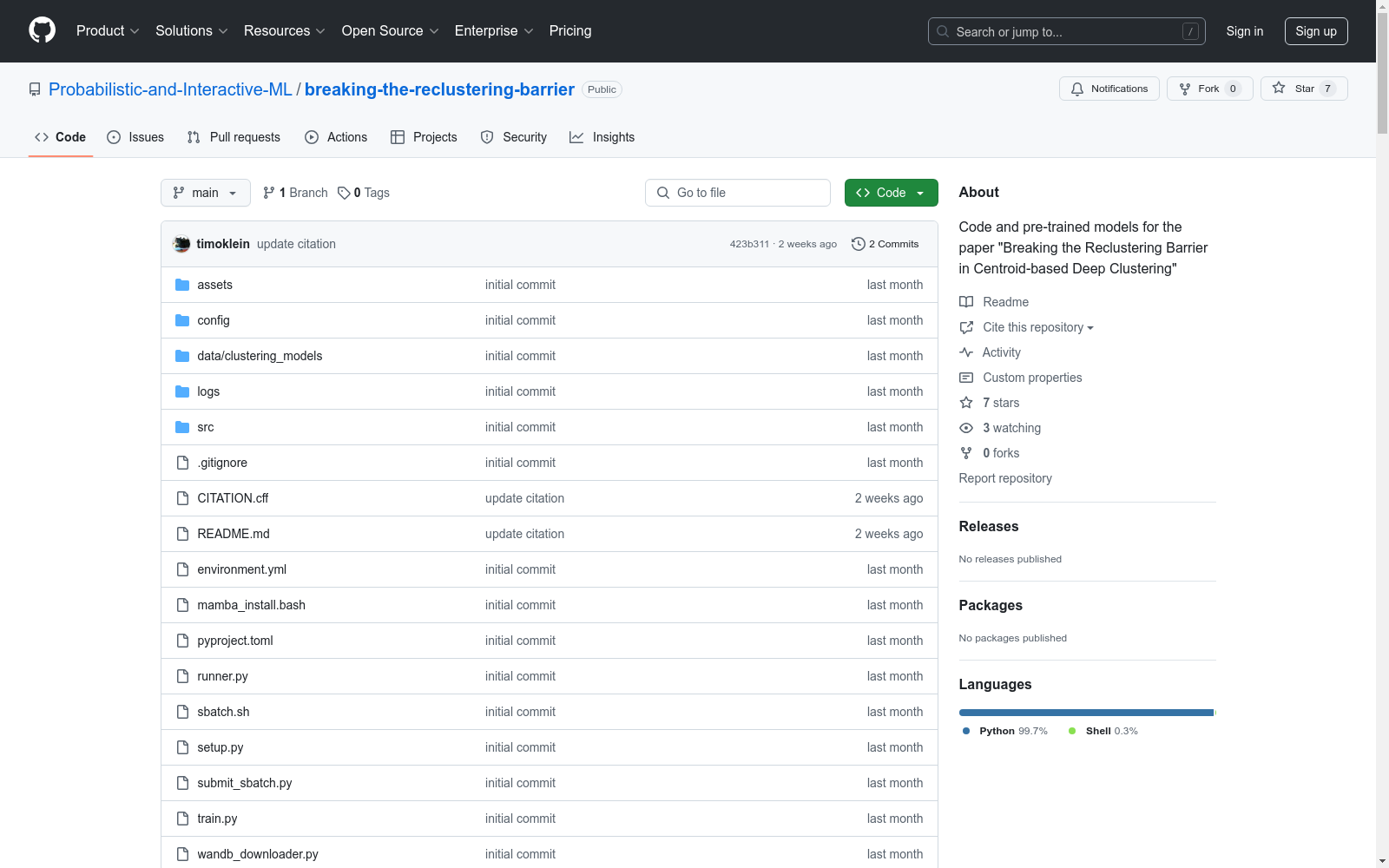
Task: Click the Readme book icon
Action: [x=966, y=302]
